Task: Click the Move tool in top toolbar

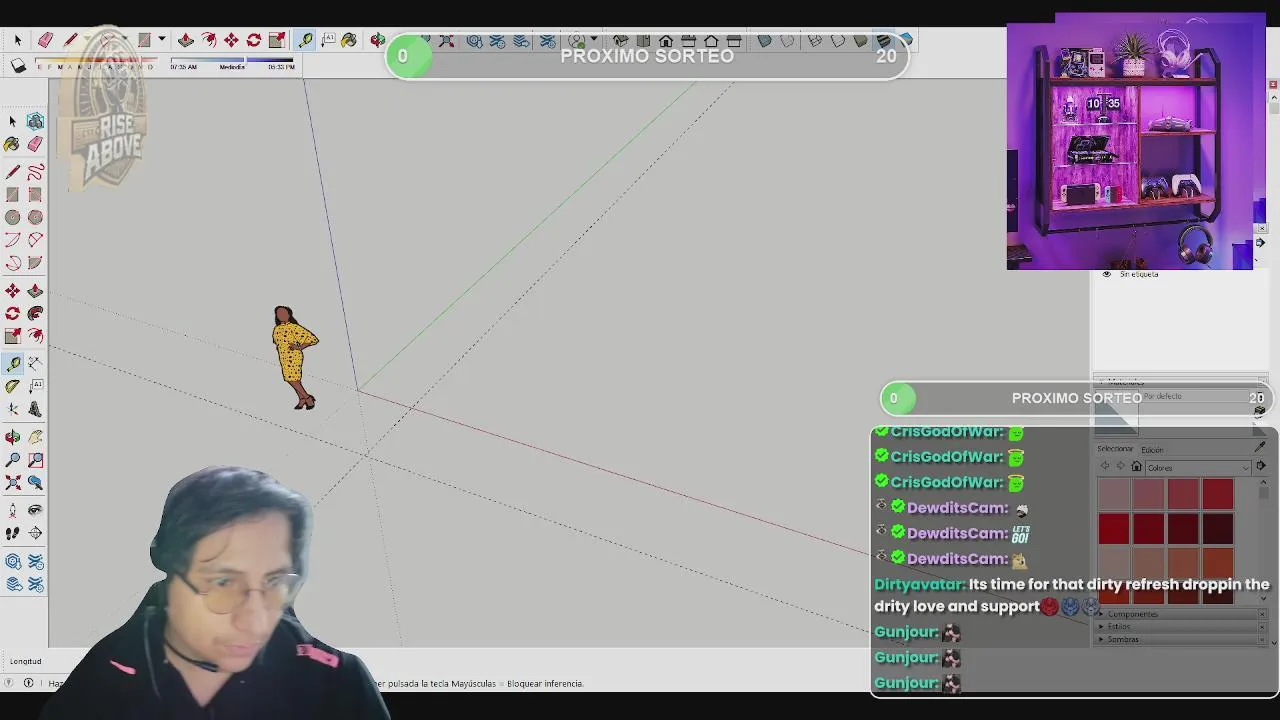Action: [231, 40]
